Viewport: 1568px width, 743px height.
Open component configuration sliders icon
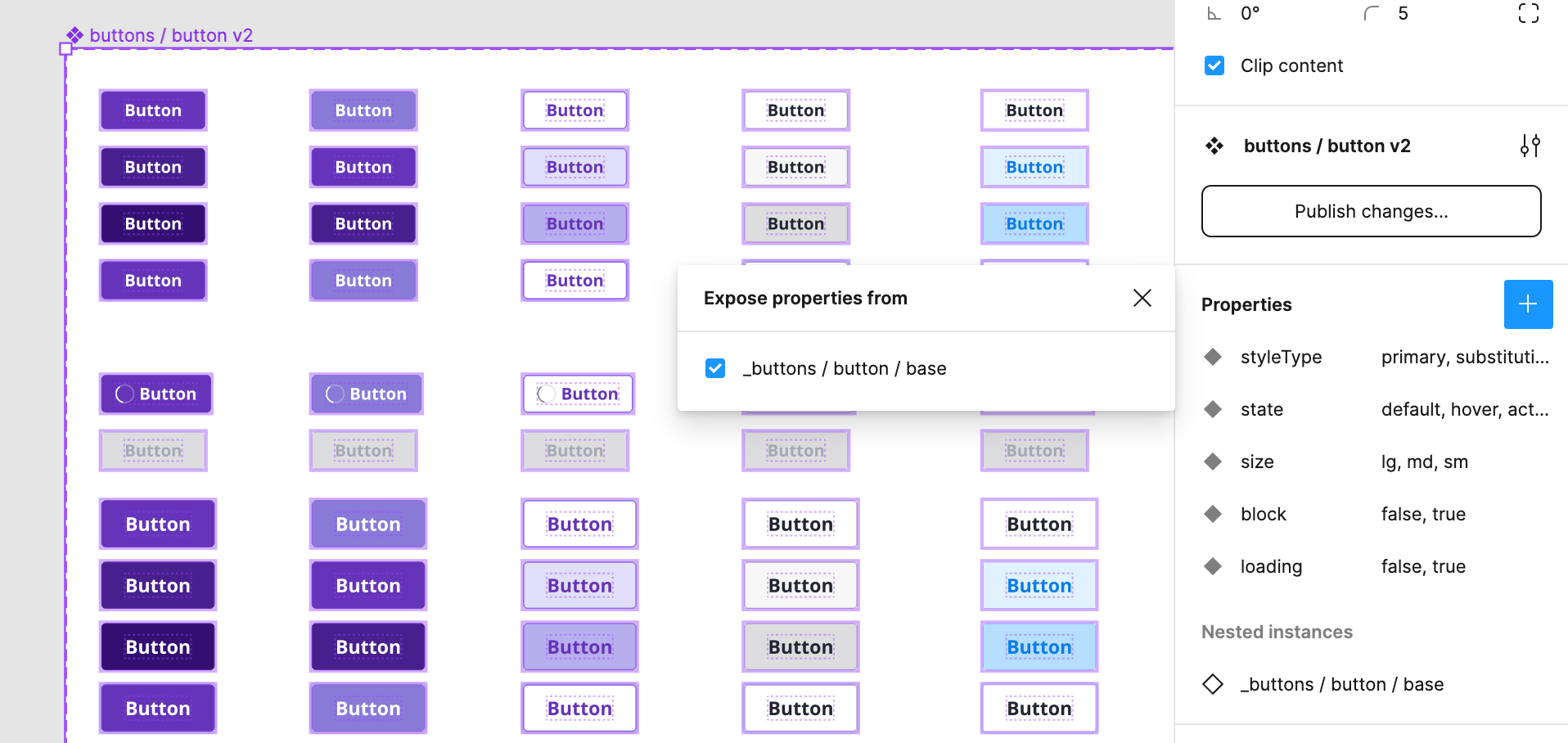tap(1530, 146)
